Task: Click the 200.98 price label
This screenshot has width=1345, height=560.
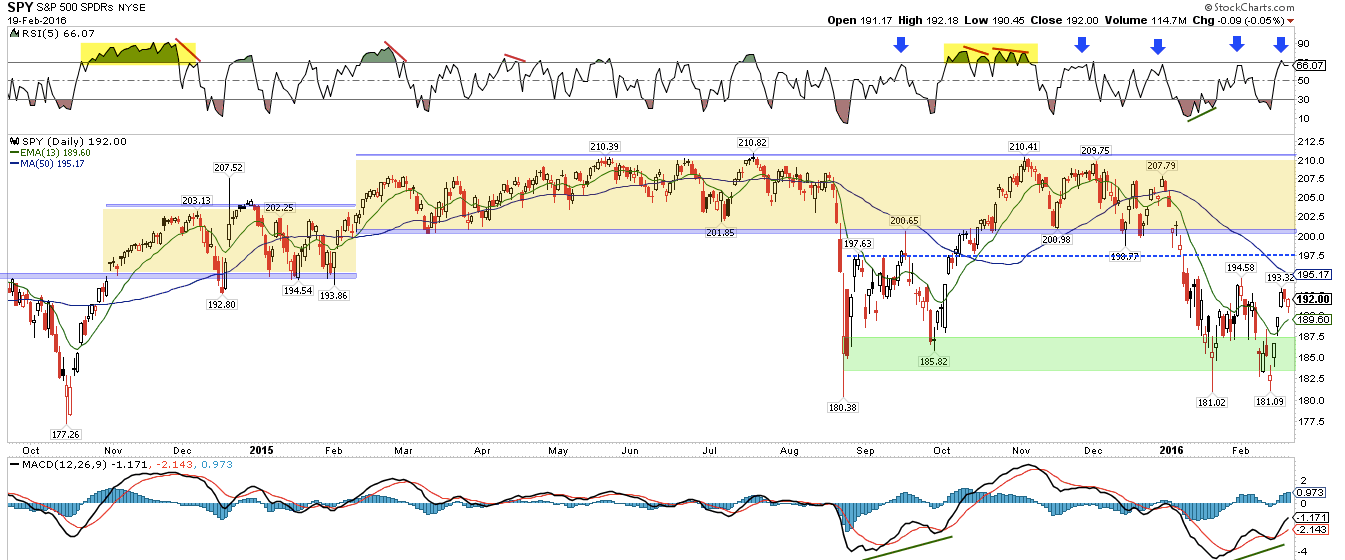Action: point(1056,240)
